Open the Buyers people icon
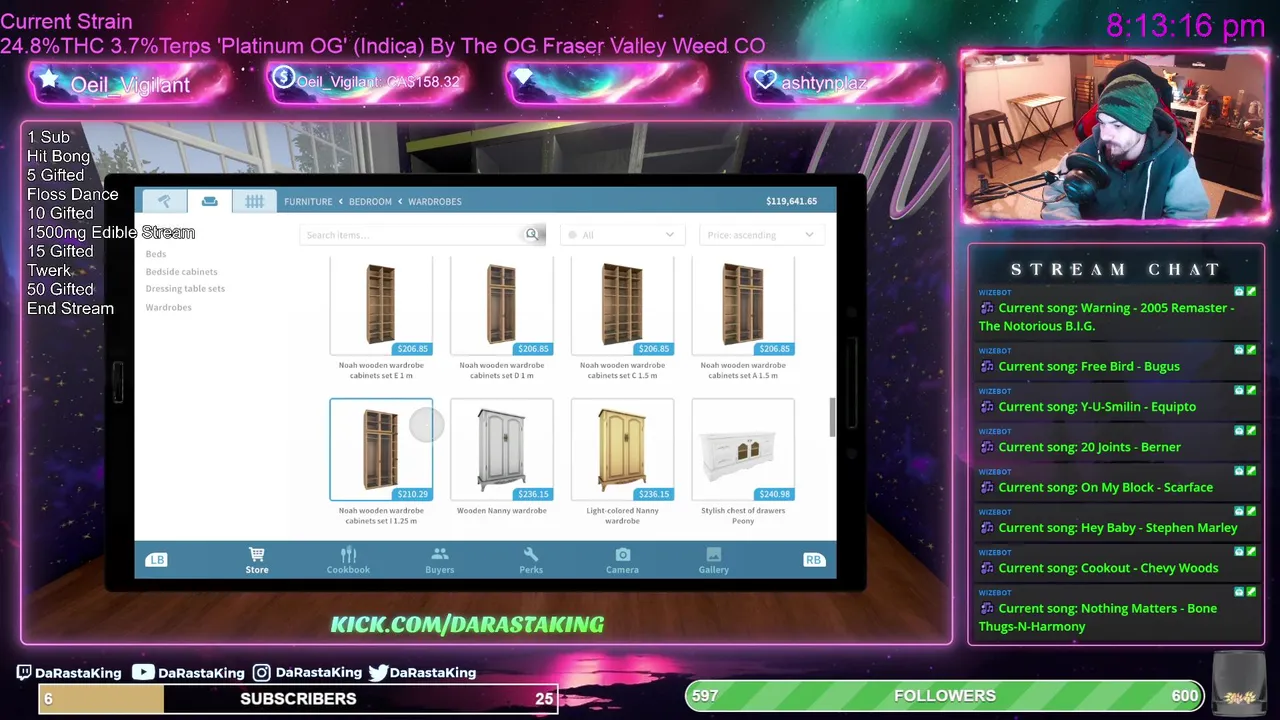The height and width of the screenshot is (720, 1280). [x=439, y=560]
